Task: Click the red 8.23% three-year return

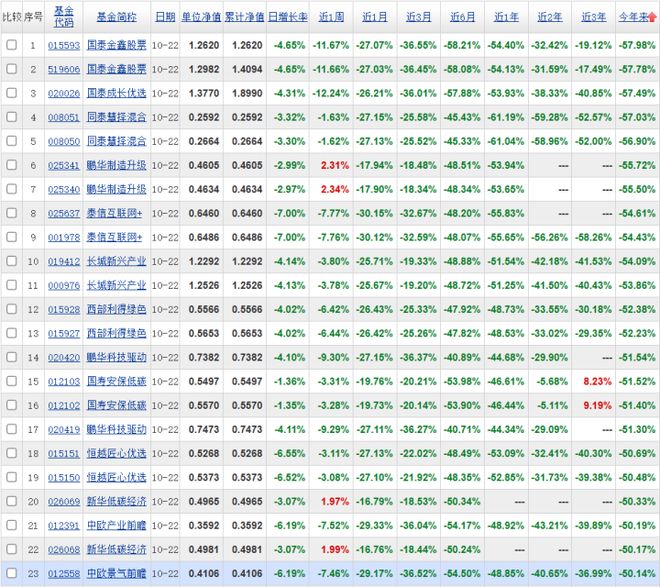Action: (x=597, y=381)
